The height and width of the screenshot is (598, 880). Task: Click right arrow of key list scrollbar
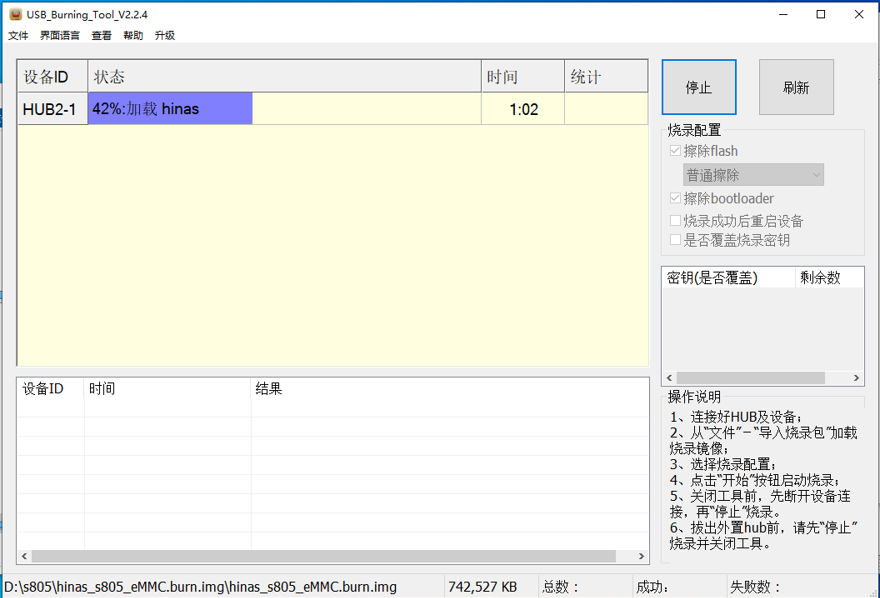tap(857, 378)
